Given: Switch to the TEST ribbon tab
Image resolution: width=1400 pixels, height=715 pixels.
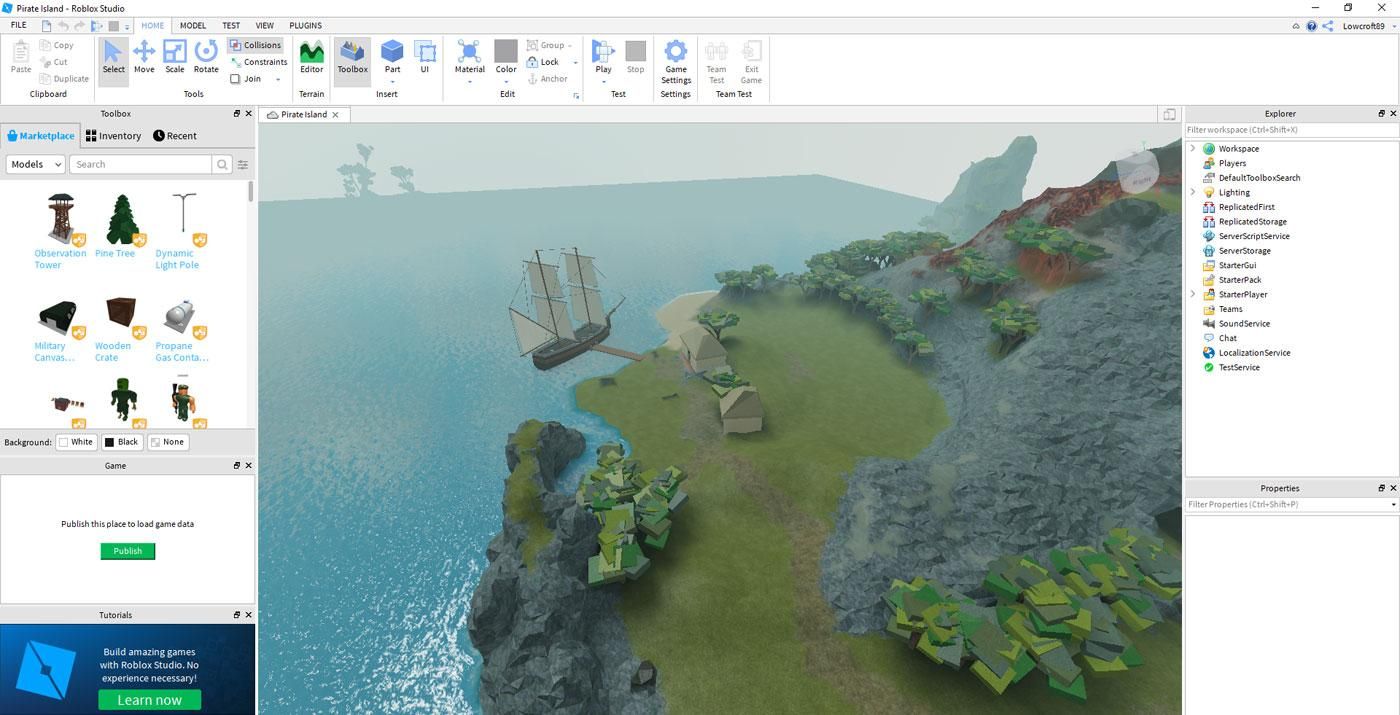Looking at the screenshot, I should (231, 26).
